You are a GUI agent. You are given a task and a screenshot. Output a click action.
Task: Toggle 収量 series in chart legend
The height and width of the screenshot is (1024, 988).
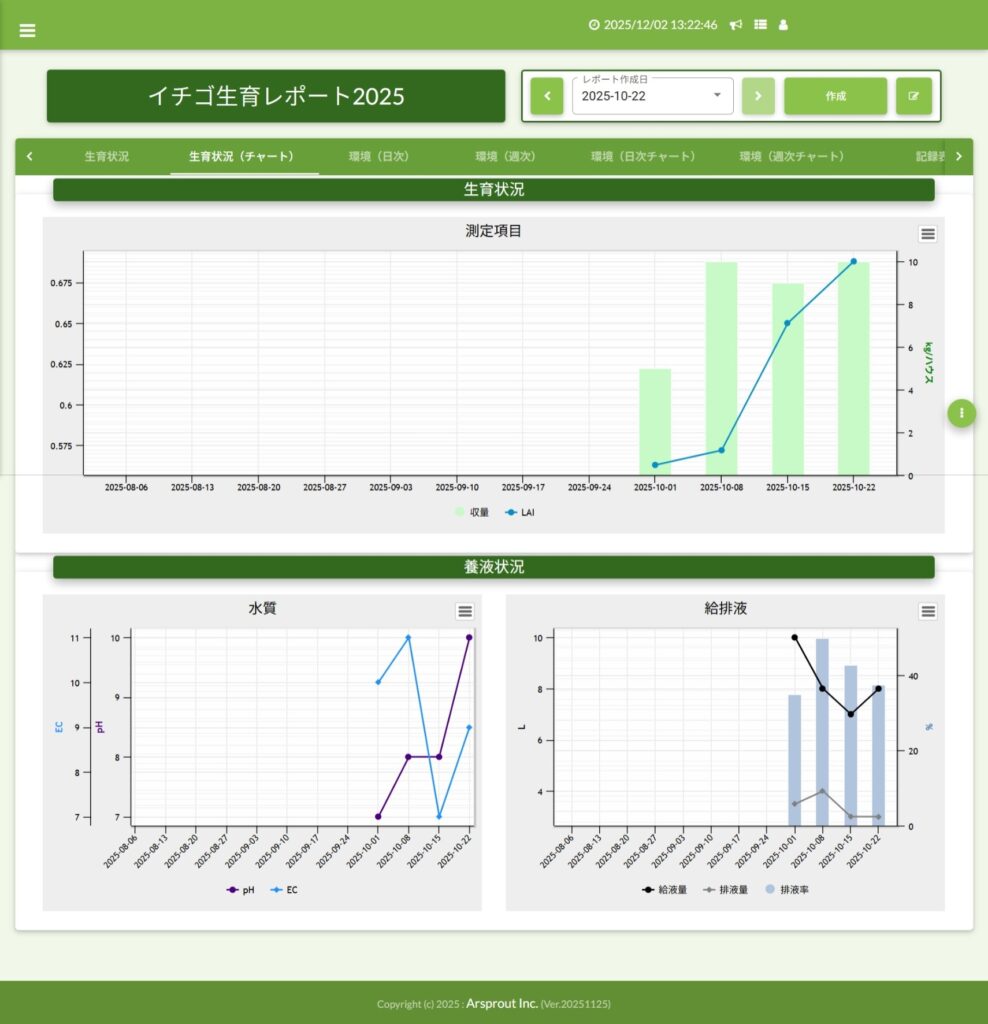[472, 512]
